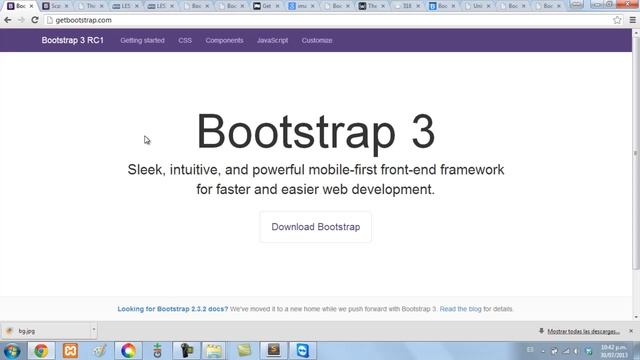Screen dimensions: 640x360
Task: Focus the getbootstrap.com address bar
Action: tap(327, 20)
